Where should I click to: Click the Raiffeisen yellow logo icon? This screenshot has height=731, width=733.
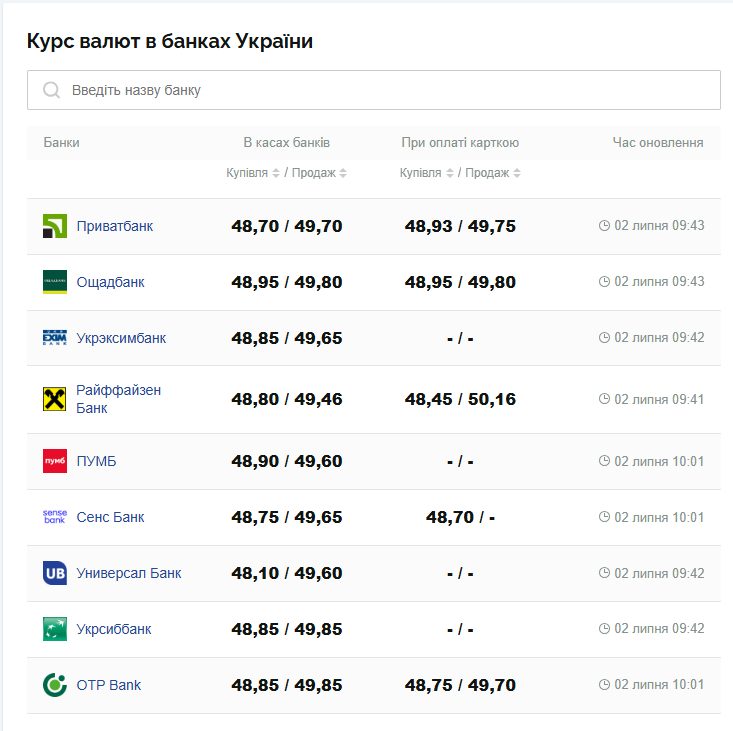point(55,400)
